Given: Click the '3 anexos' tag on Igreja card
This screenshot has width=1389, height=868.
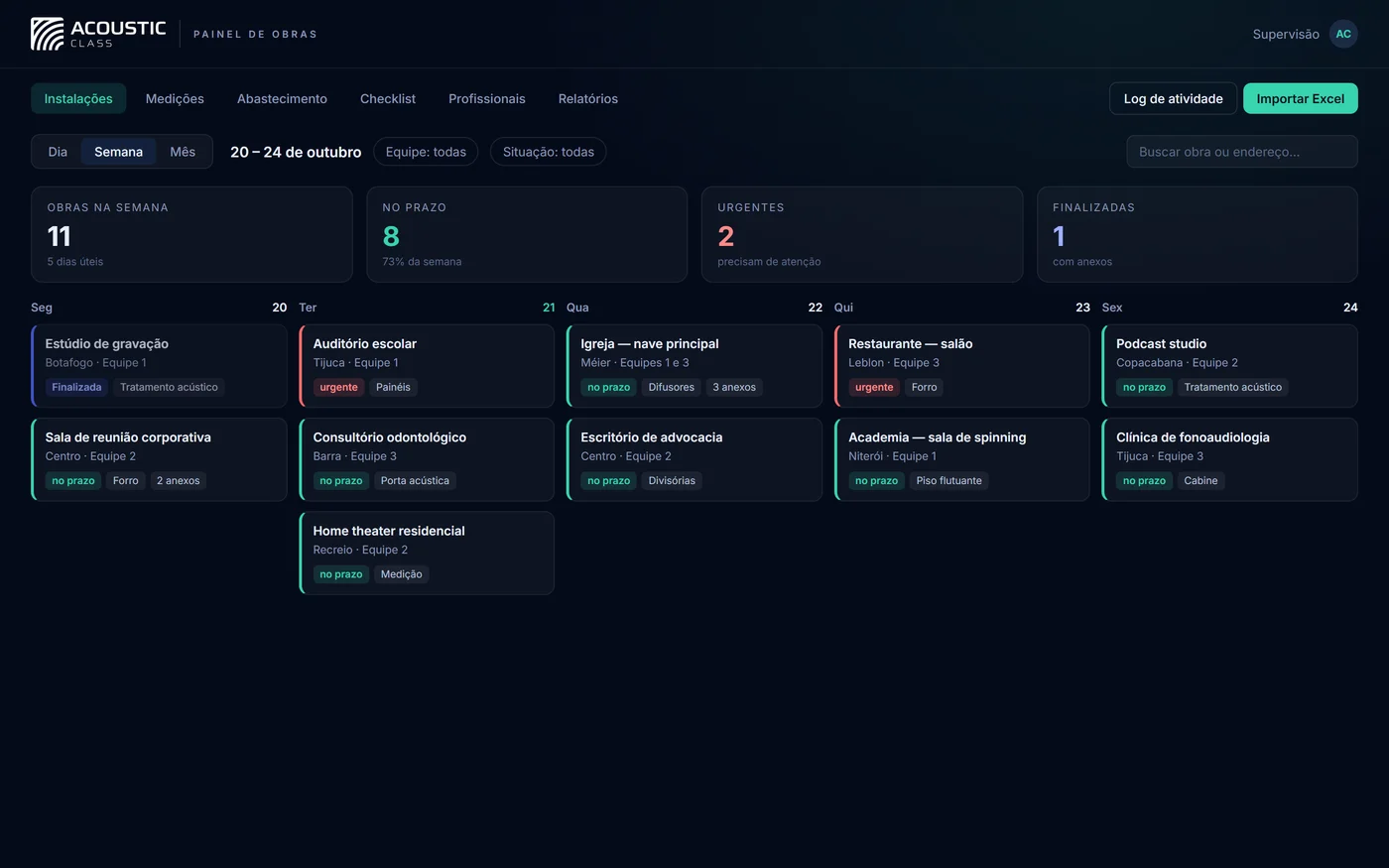Looking at the screenshot, I should tap(734, 387).
